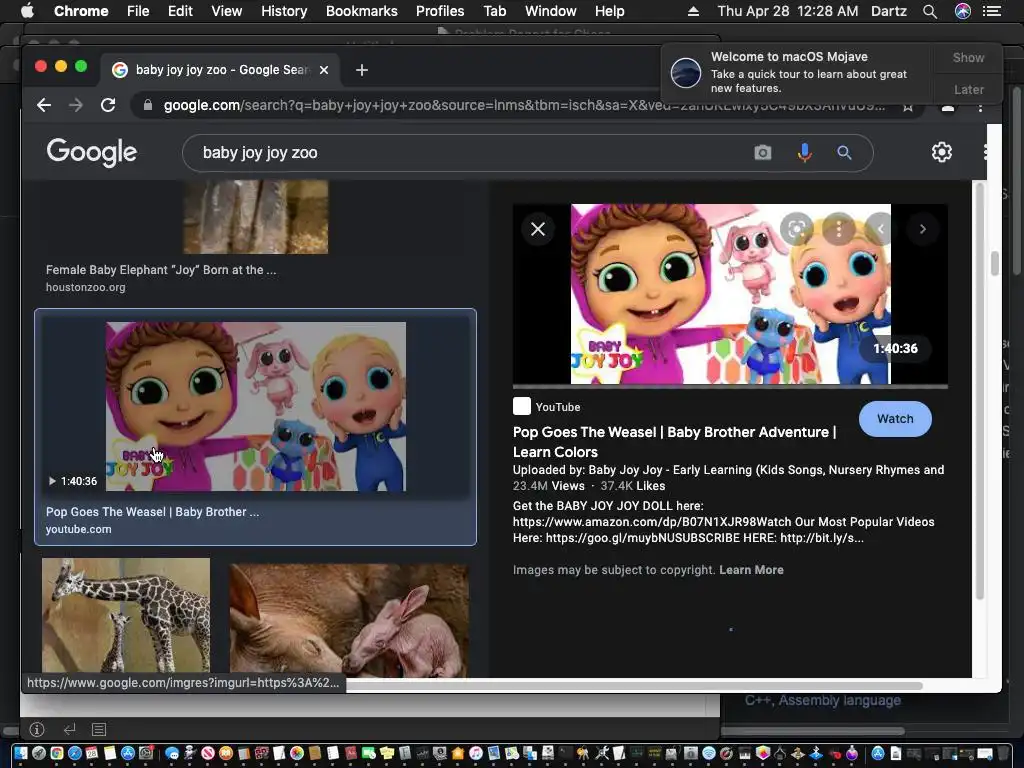Open a new tab with plus button
The image size is (1024, 768).
tap(362, 70)
